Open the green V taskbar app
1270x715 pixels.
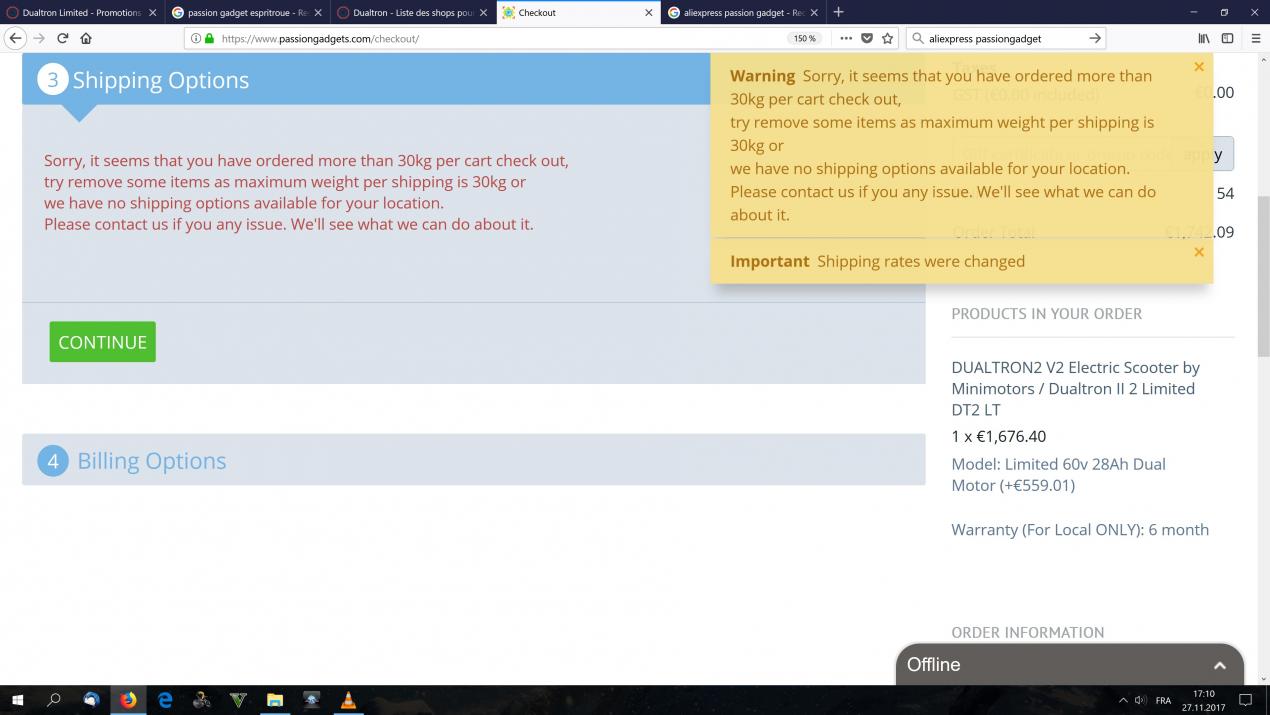click(x=238, y=700)
